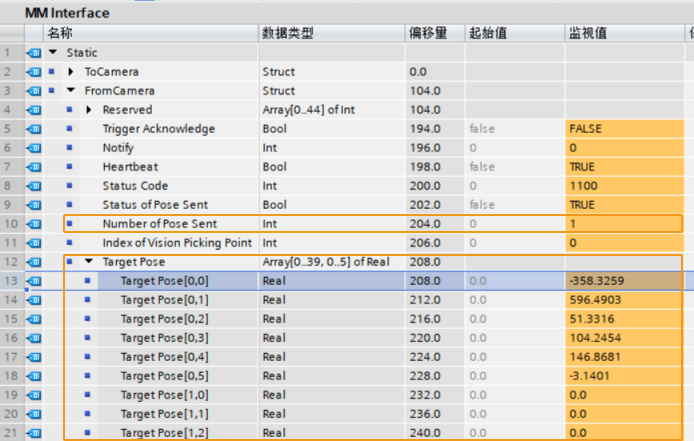Click the 监视值 column header
Screen dimensions: 694x441
click(624, 33)
